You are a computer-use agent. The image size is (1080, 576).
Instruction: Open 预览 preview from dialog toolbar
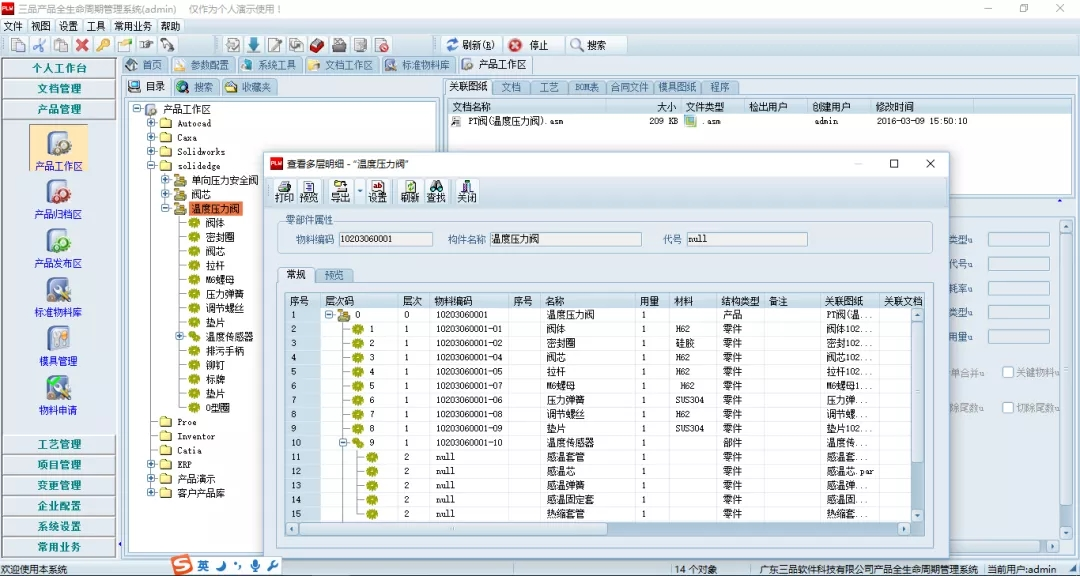point(309,191)
